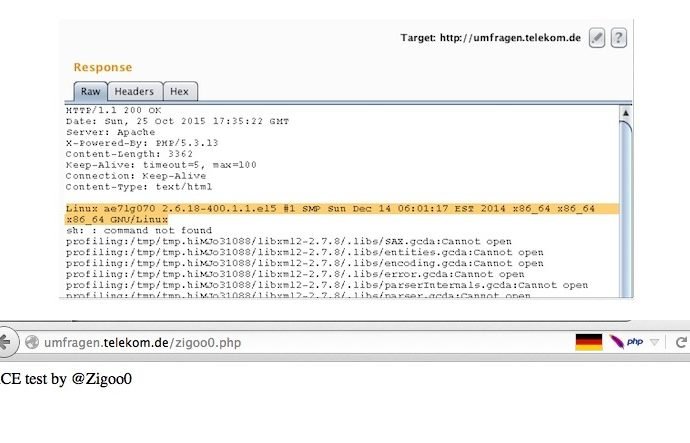
Task: Click the 'Content-Length: 3362' header line
Action: [x=129, y=154]
